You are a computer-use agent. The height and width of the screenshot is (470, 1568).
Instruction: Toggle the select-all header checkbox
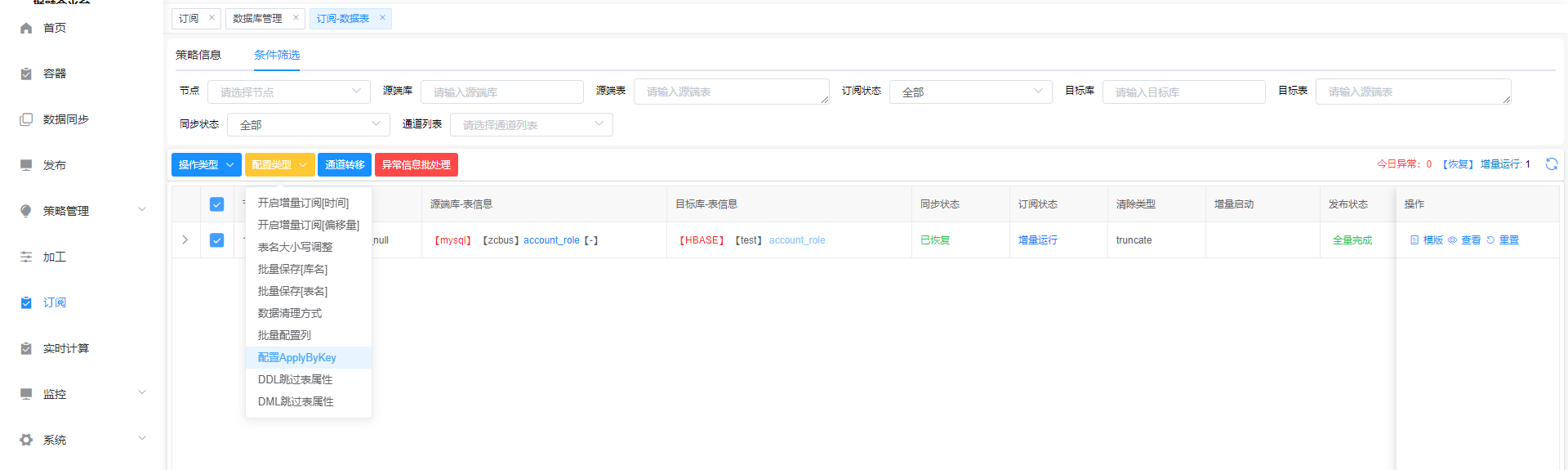tap(216, 204)
